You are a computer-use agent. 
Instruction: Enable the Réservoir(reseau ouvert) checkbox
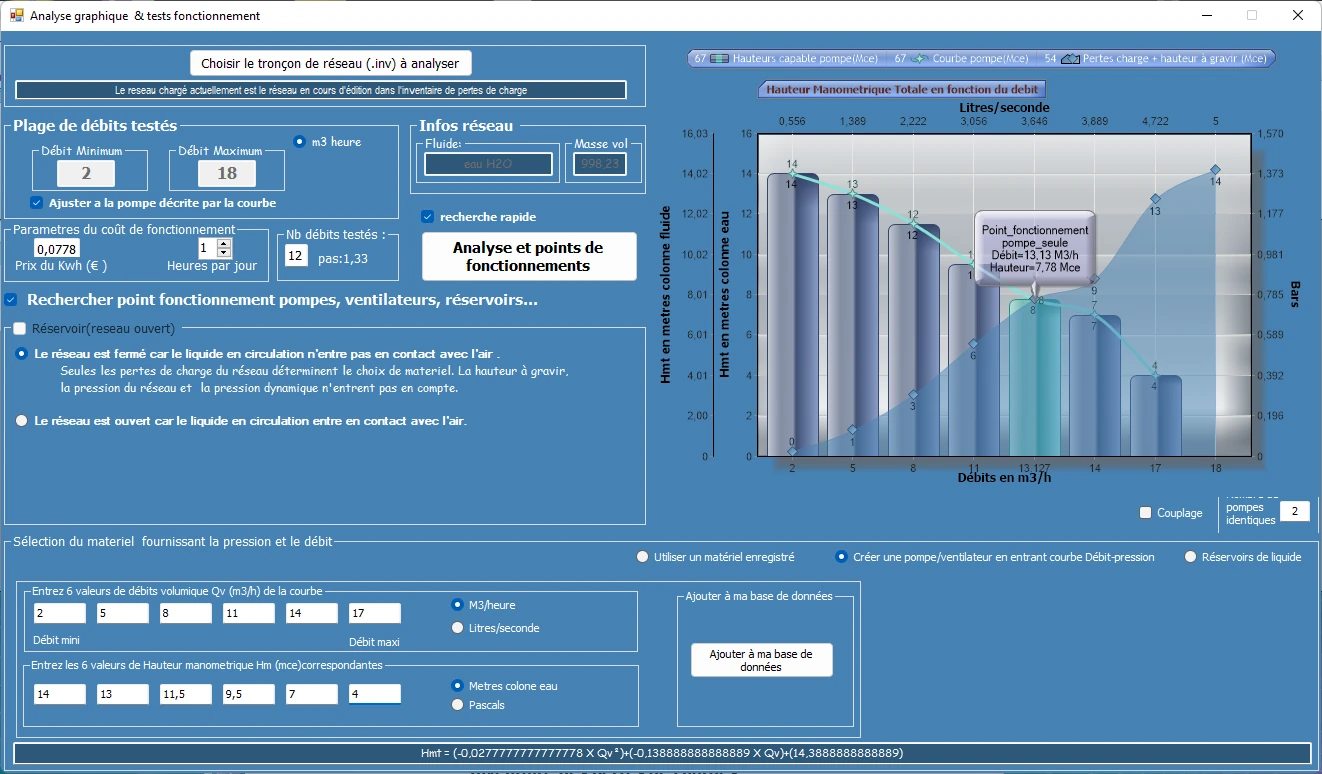click(x=19, y=328)
